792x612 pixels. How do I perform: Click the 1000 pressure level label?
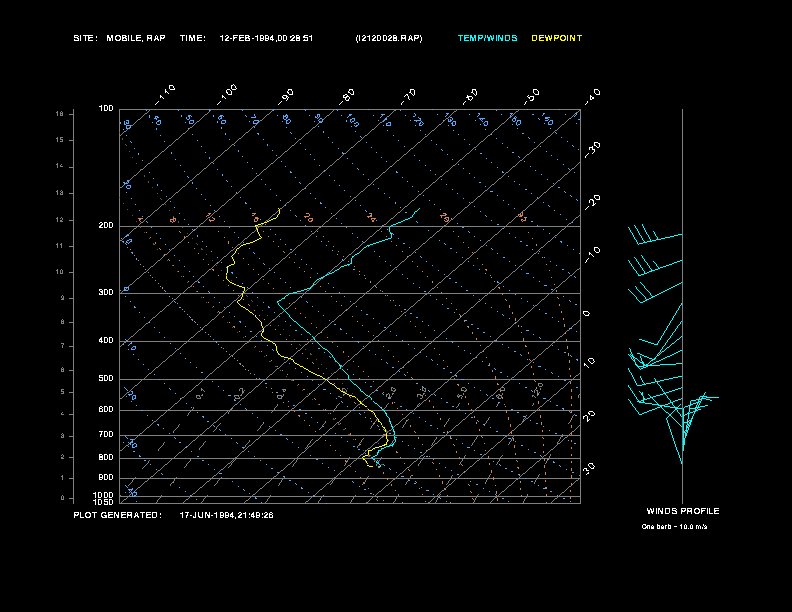[x=104, y=495]
